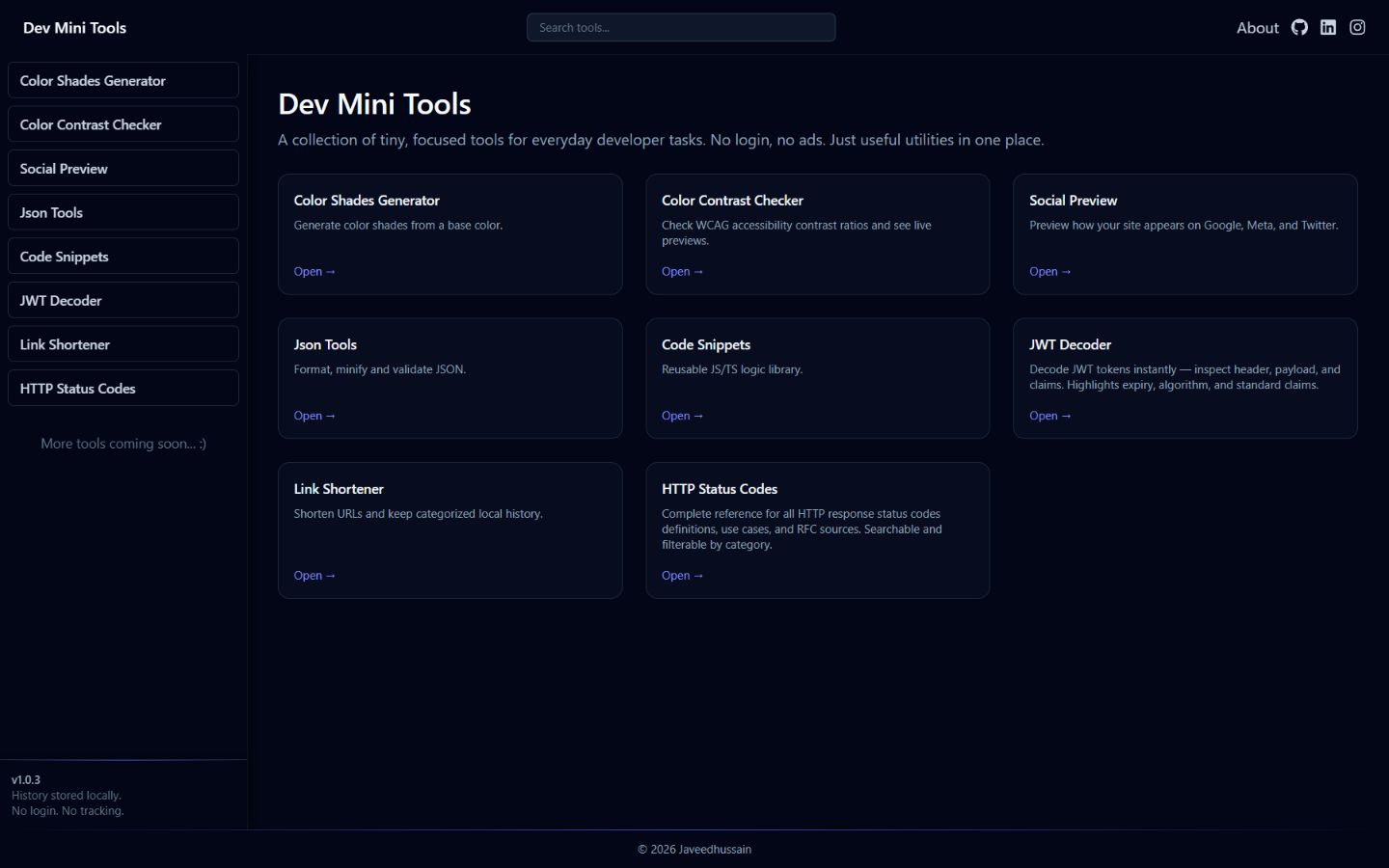Open link on Social Preview card
1389x868 pixels.
[1049, 272]
